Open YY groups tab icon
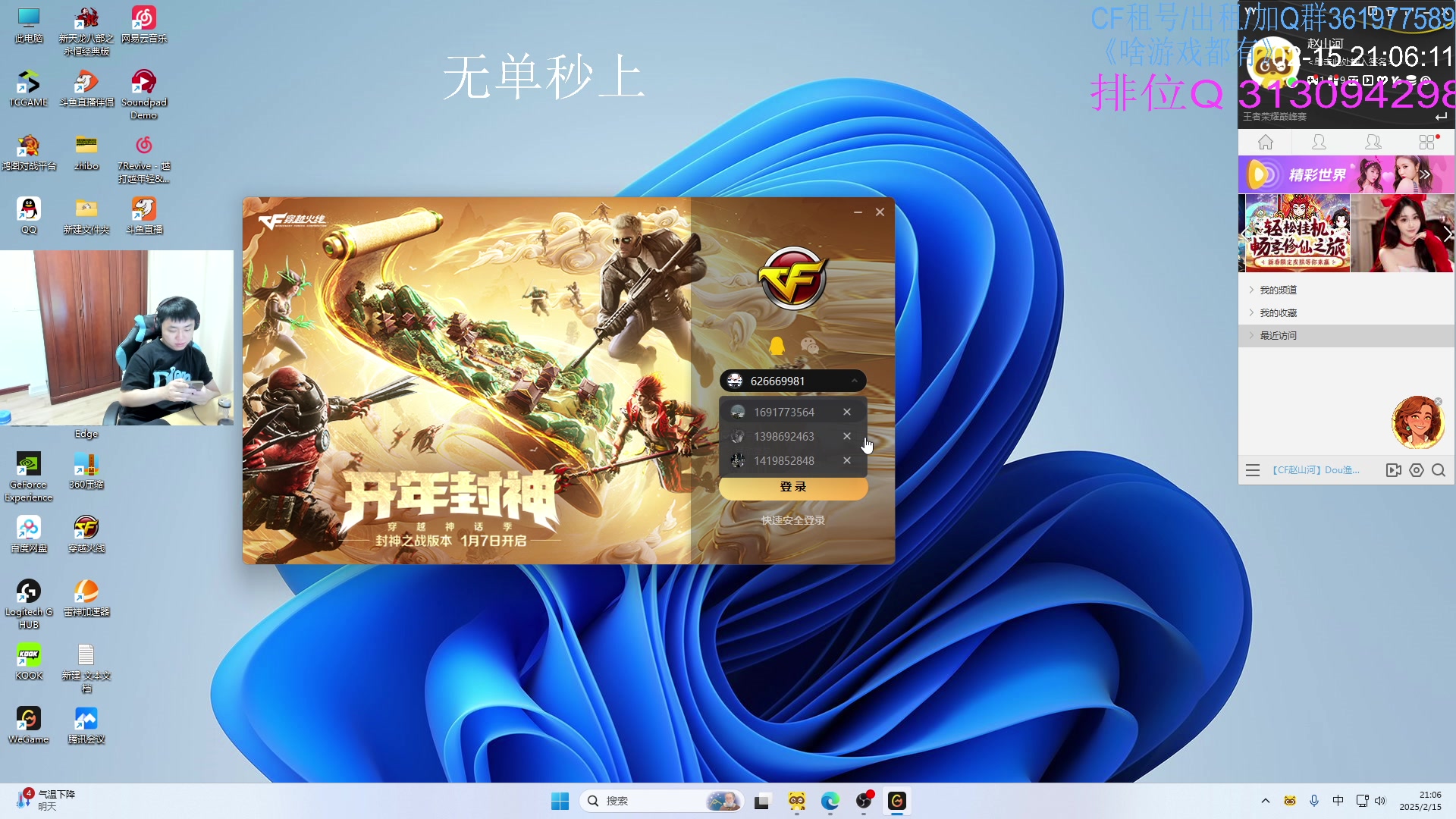Image resolution: width=1456 pixels, height=819 pixels. click(x=1373, y=142)
